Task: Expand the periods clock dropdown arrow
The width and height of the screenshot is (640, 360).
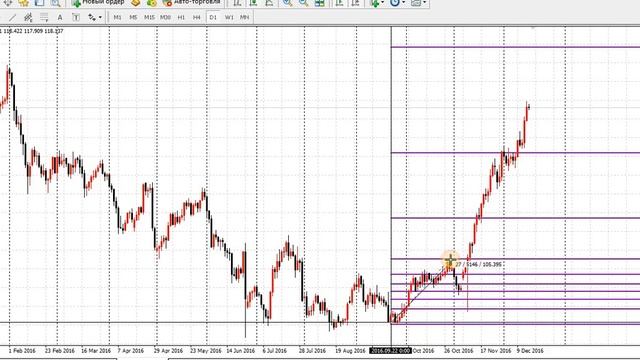Action: [x=403, y=3]
